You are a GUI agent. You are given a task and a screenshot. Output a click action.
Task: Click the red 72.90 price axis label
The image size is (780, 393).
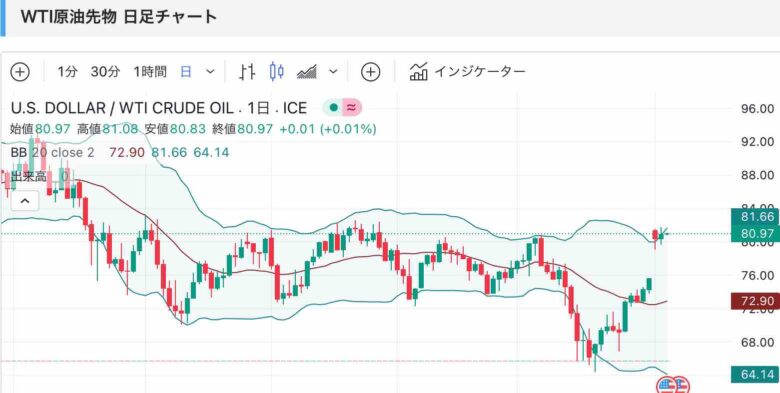[x=755, y=301]
